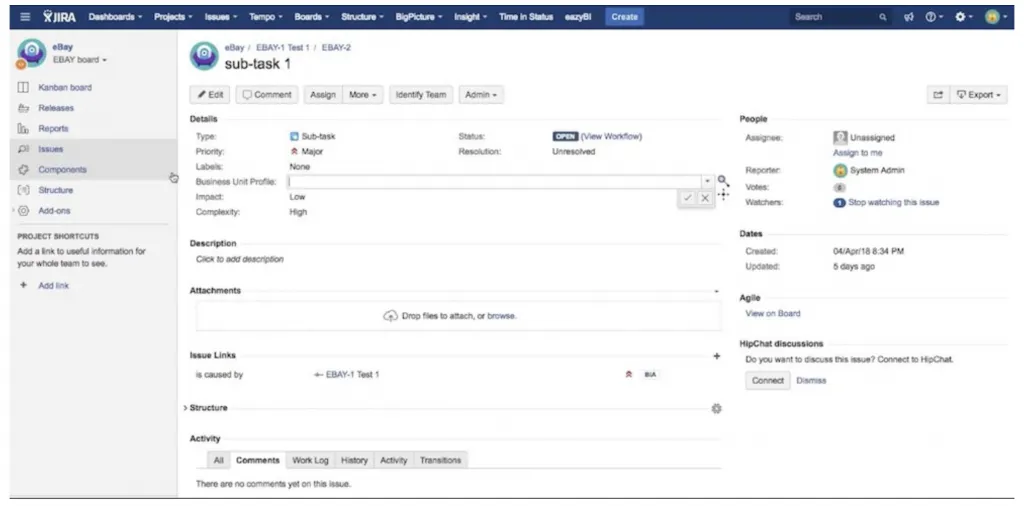Open the Dashboards menu

click(116, 17)
